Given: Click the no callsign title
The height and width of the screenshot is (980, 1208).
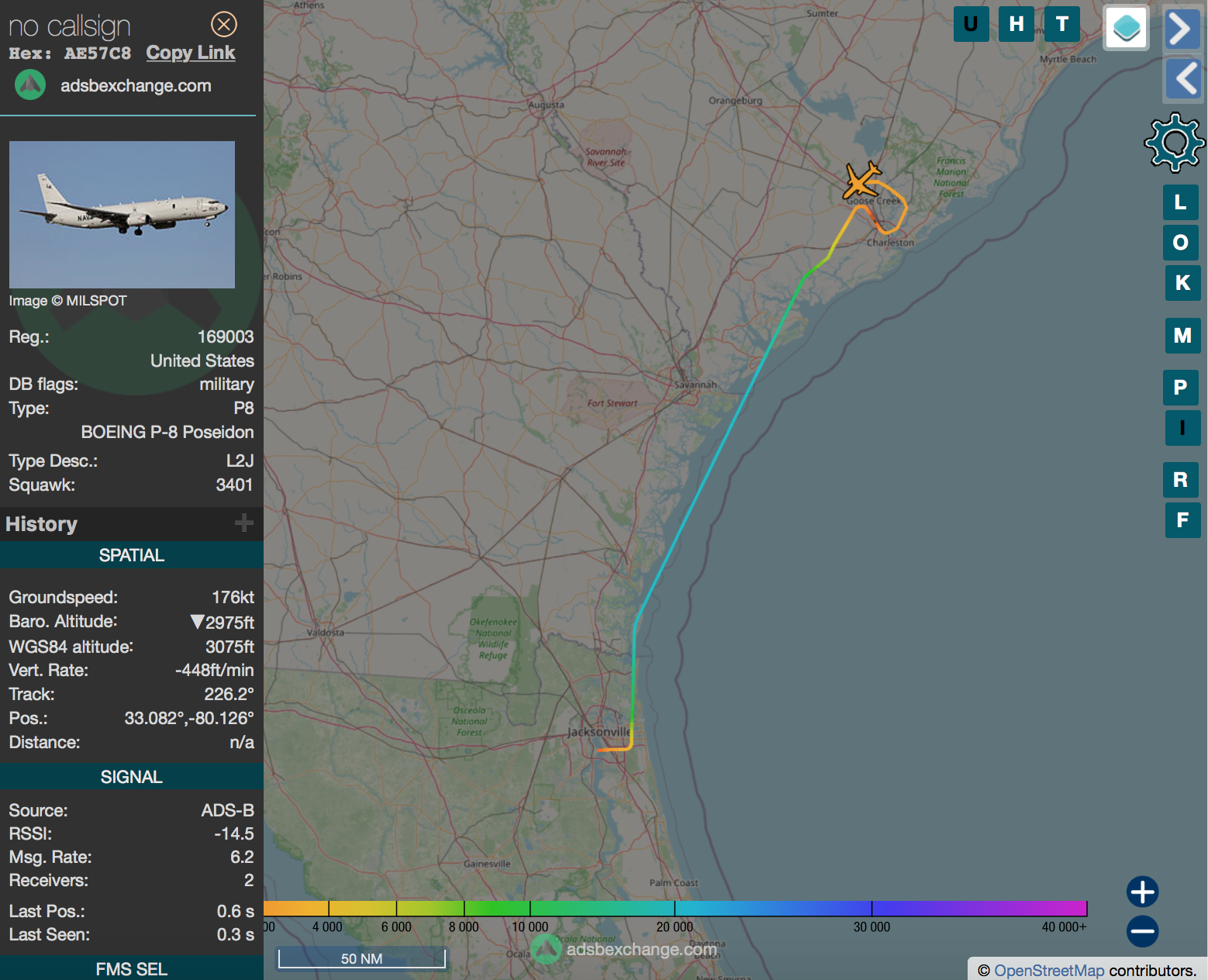Looking at the screenshot, I should click(x=70, y=26).
